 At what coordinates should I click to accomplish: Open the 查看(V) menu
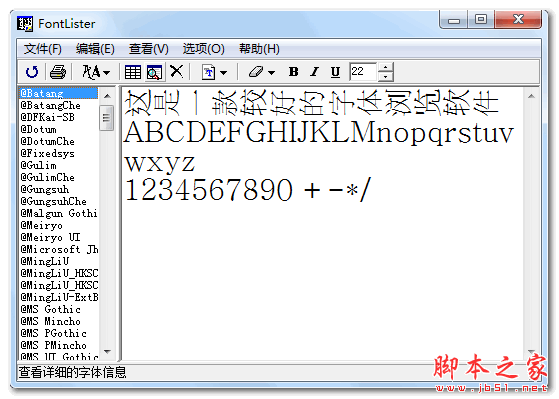(149, 49)
